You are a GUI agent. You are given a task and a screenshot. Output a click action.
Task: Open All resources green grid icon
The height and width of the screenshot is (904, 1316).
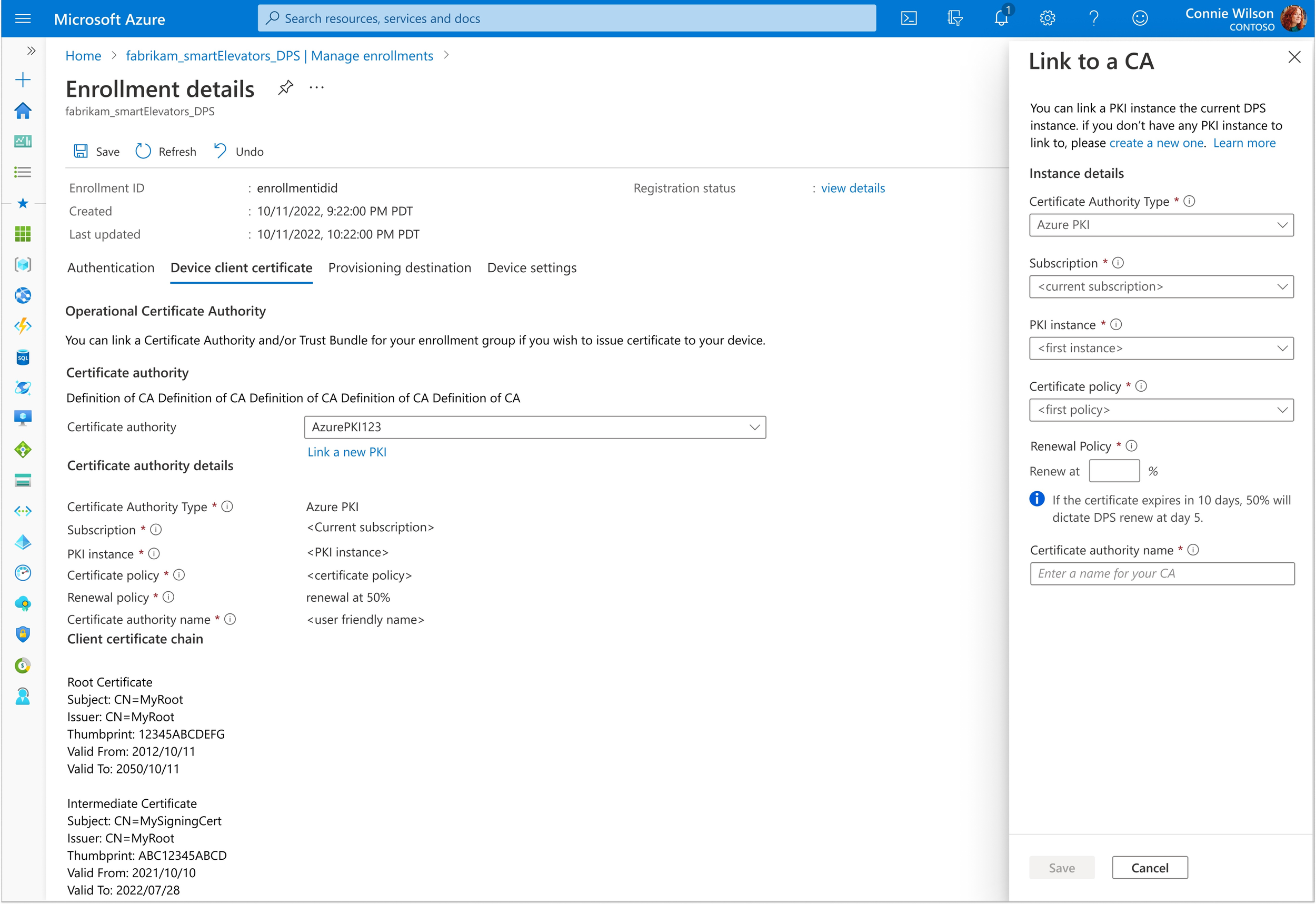23,233
